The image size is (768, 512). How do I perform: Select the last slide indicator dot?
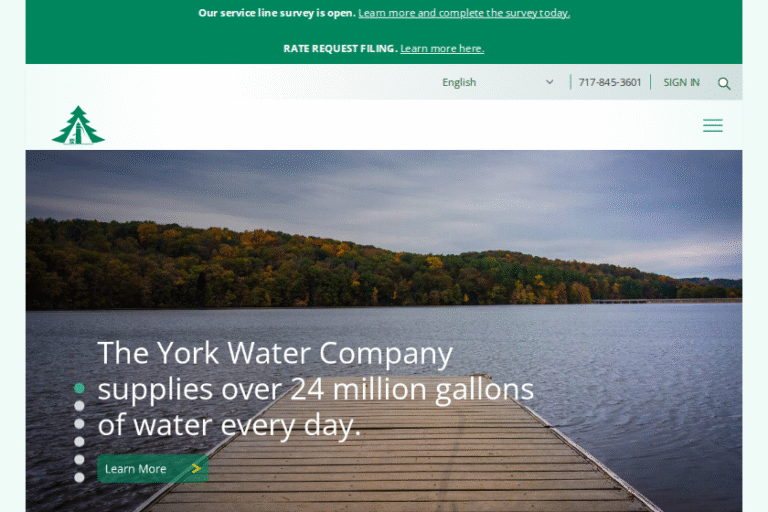coord(79,477)
